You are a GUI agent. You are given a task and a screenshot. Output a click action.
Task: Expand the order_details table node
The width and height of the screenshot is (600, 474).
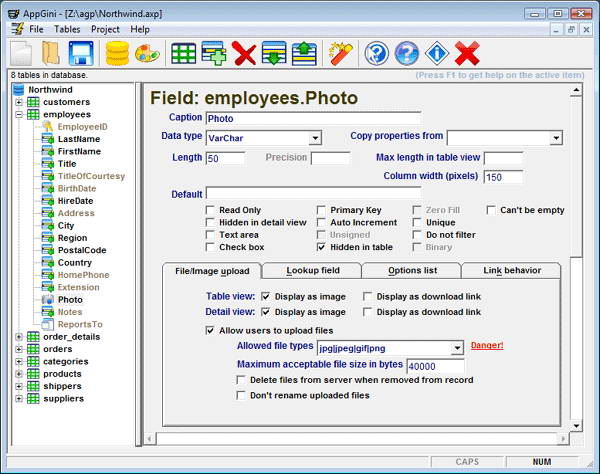coord(19,337)
